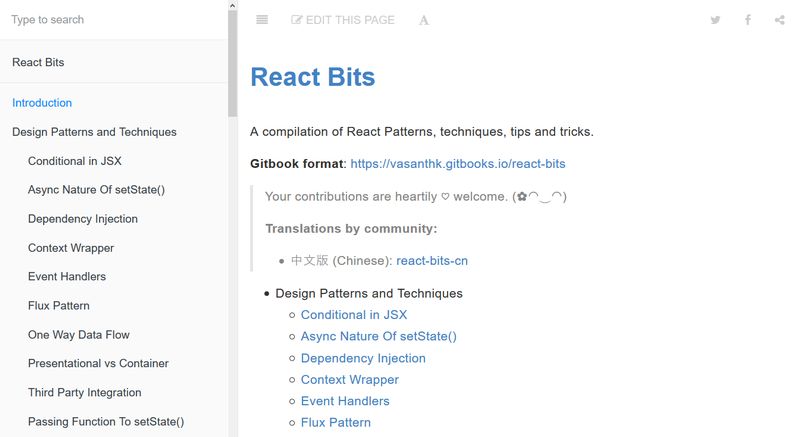The height and width of the screenshot is (437, 800).
Task: Select Third Party Integration in sidebar
Action: pyautogui.click(x=85, y=393)
